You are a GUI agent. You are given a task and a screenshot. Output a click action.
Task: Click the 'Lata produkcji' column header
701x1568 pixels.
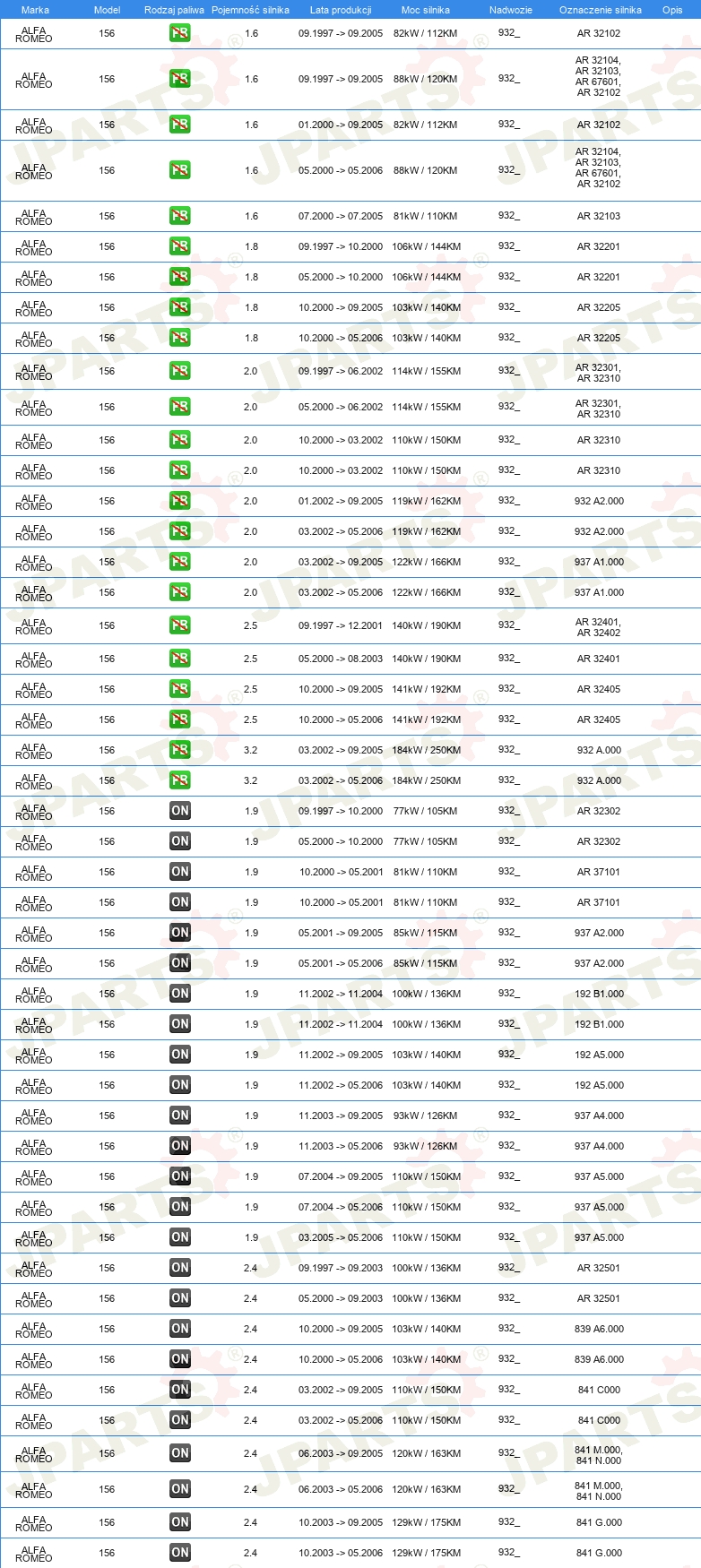[341, 10]
